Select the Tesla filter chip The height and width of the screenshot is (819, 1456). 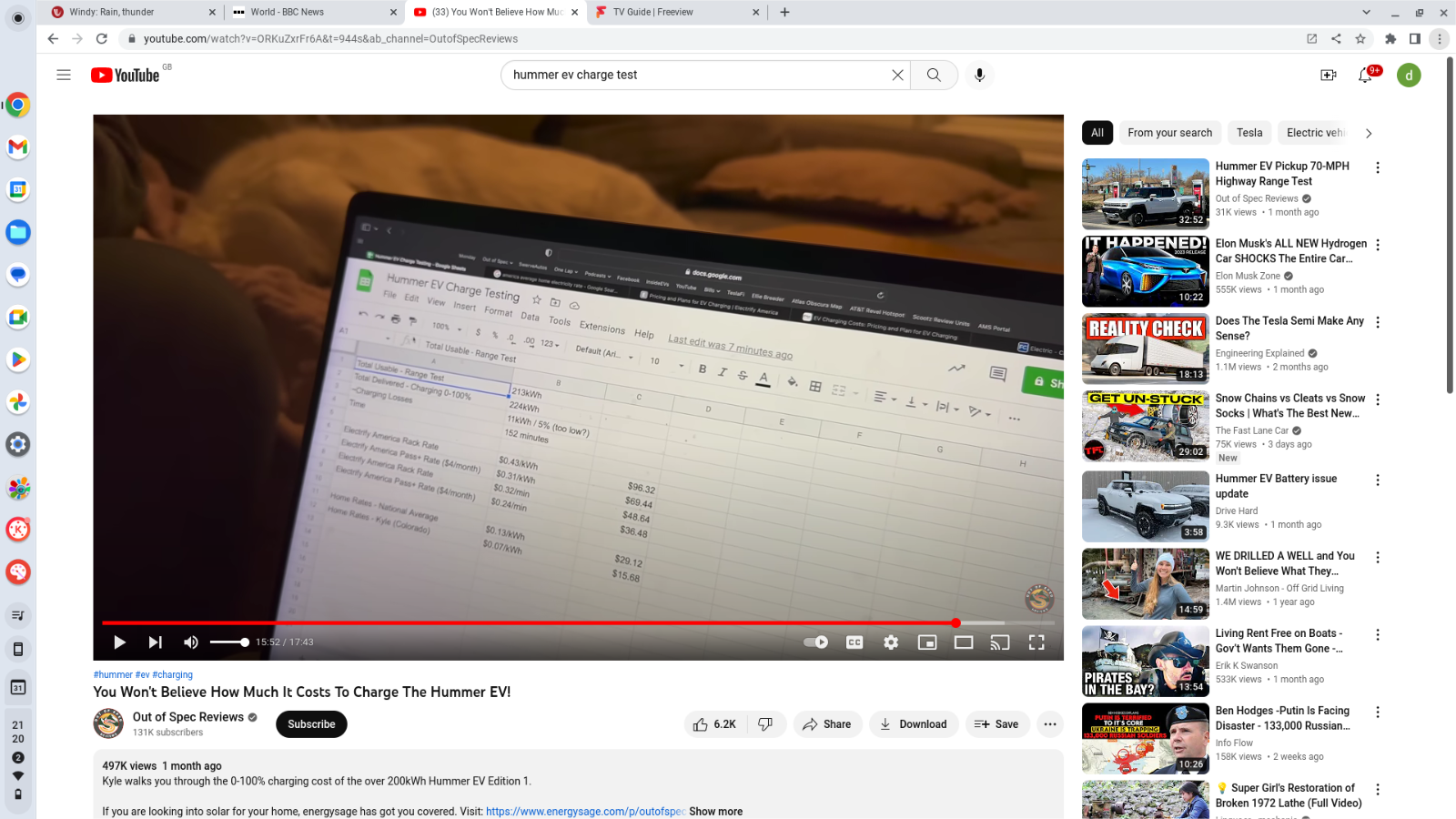[x=1249, y=133]
